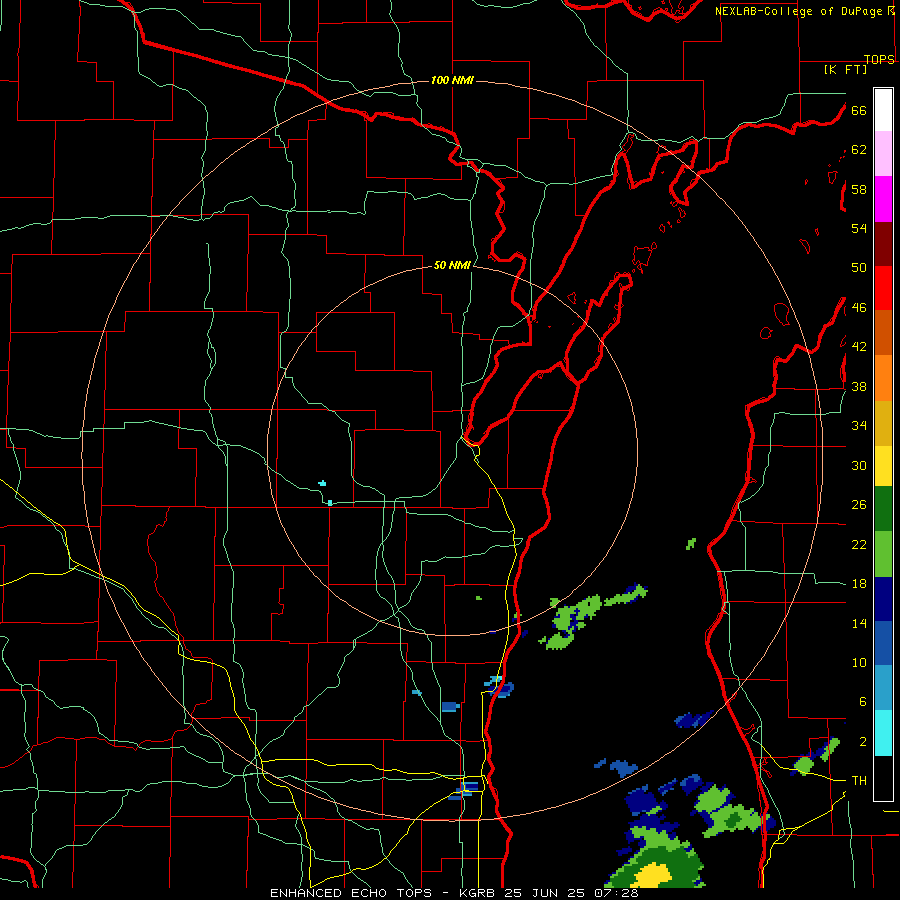
Task: Pick the light pink legend color band
Action: (x=883, y=153)
